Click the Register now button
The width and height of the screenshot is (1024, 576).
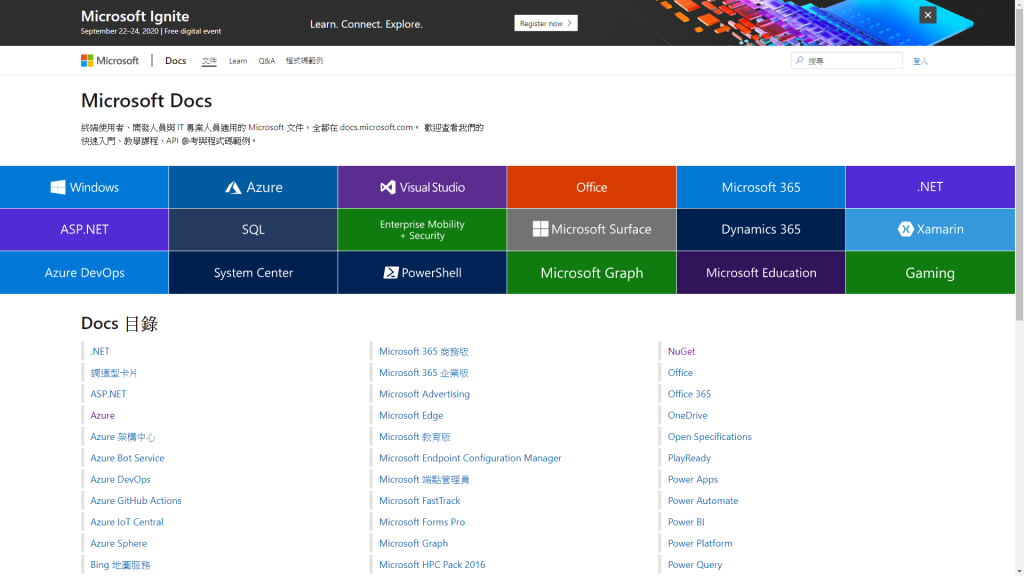coord(545,24)
